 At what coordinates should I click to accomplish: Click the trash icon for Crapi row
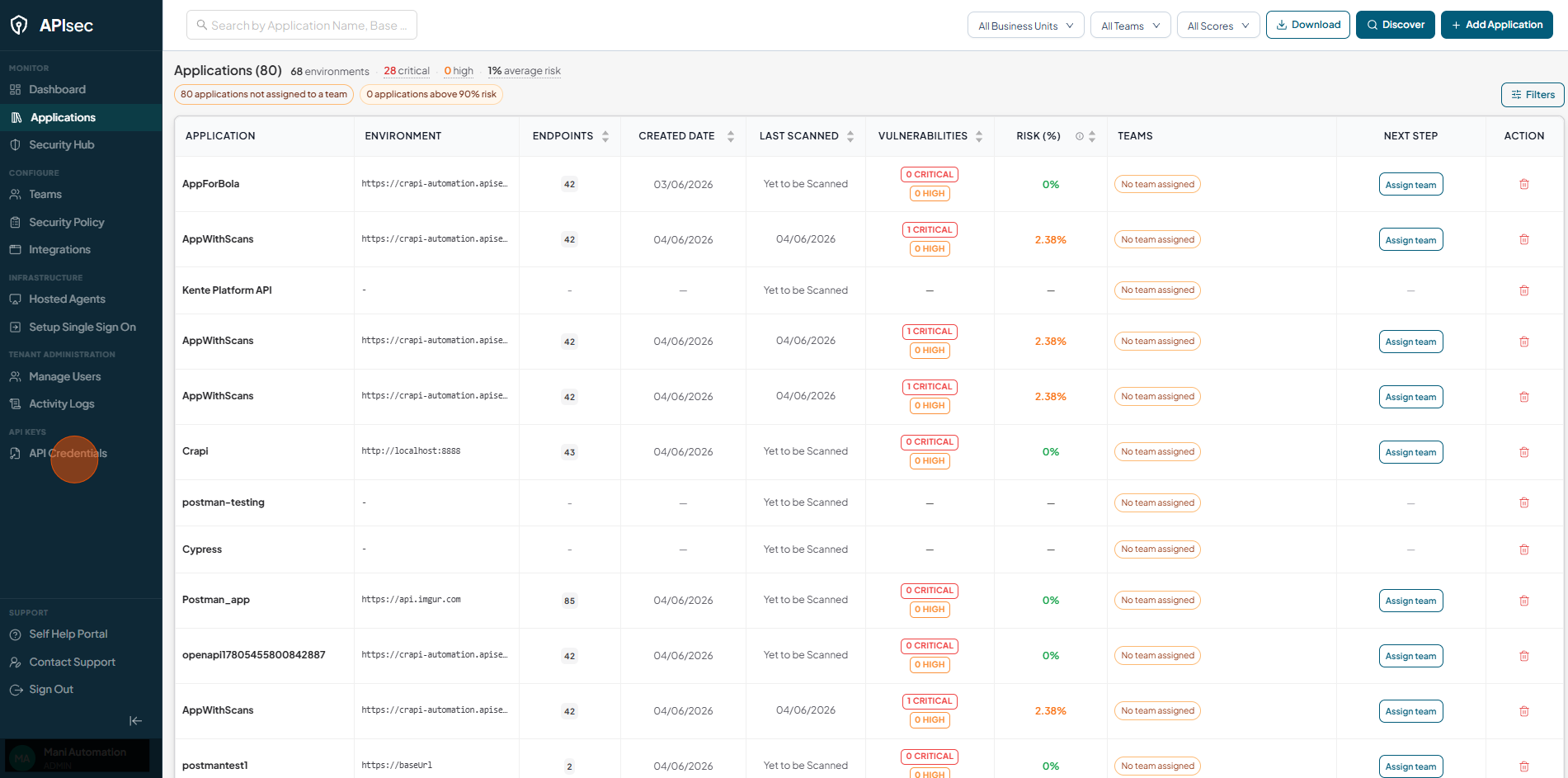click(1523, 452)
